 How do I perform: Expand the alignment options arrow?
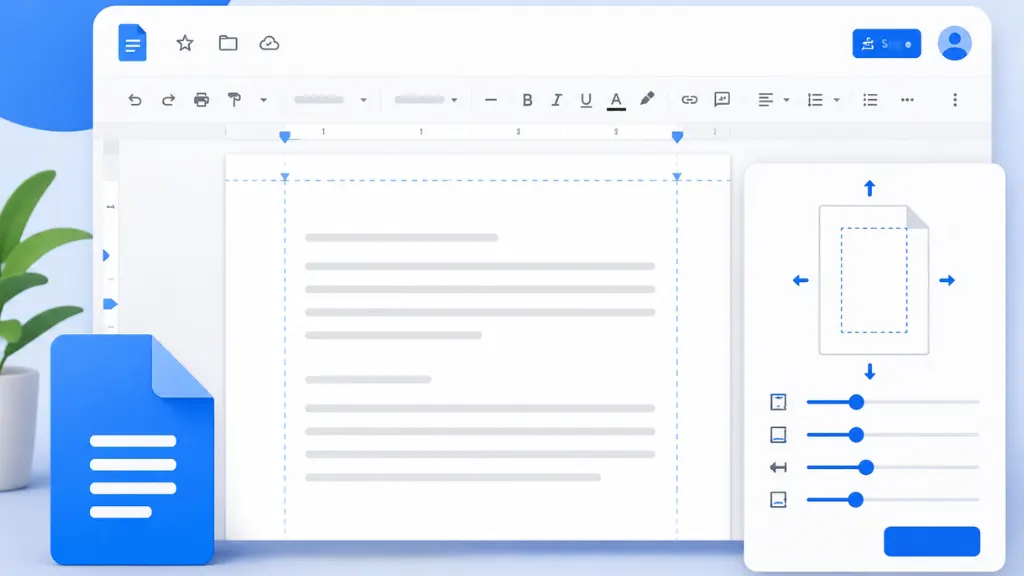(x=786, y=100)
